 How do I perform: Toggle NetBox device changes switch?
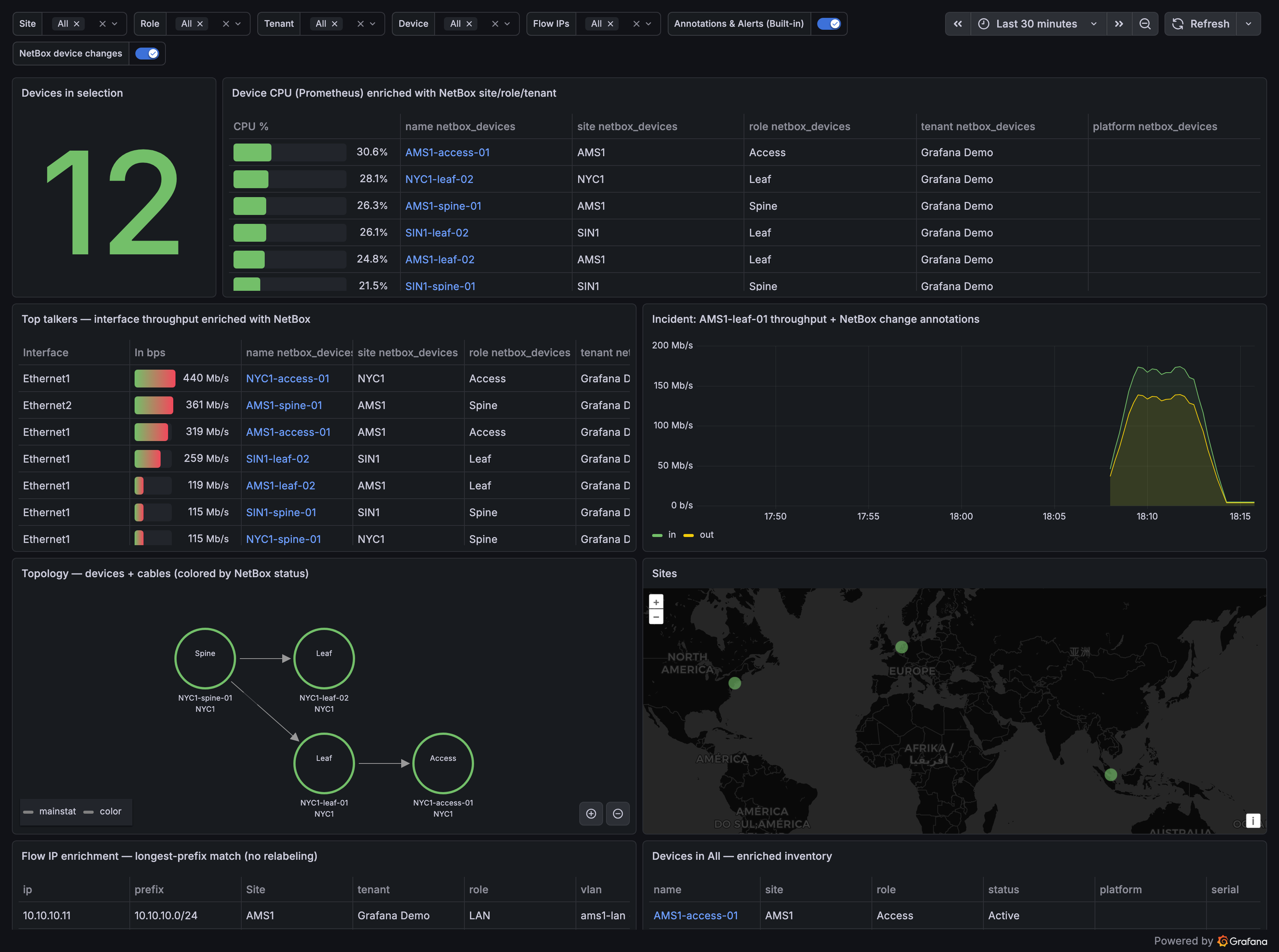pos(147,54)
